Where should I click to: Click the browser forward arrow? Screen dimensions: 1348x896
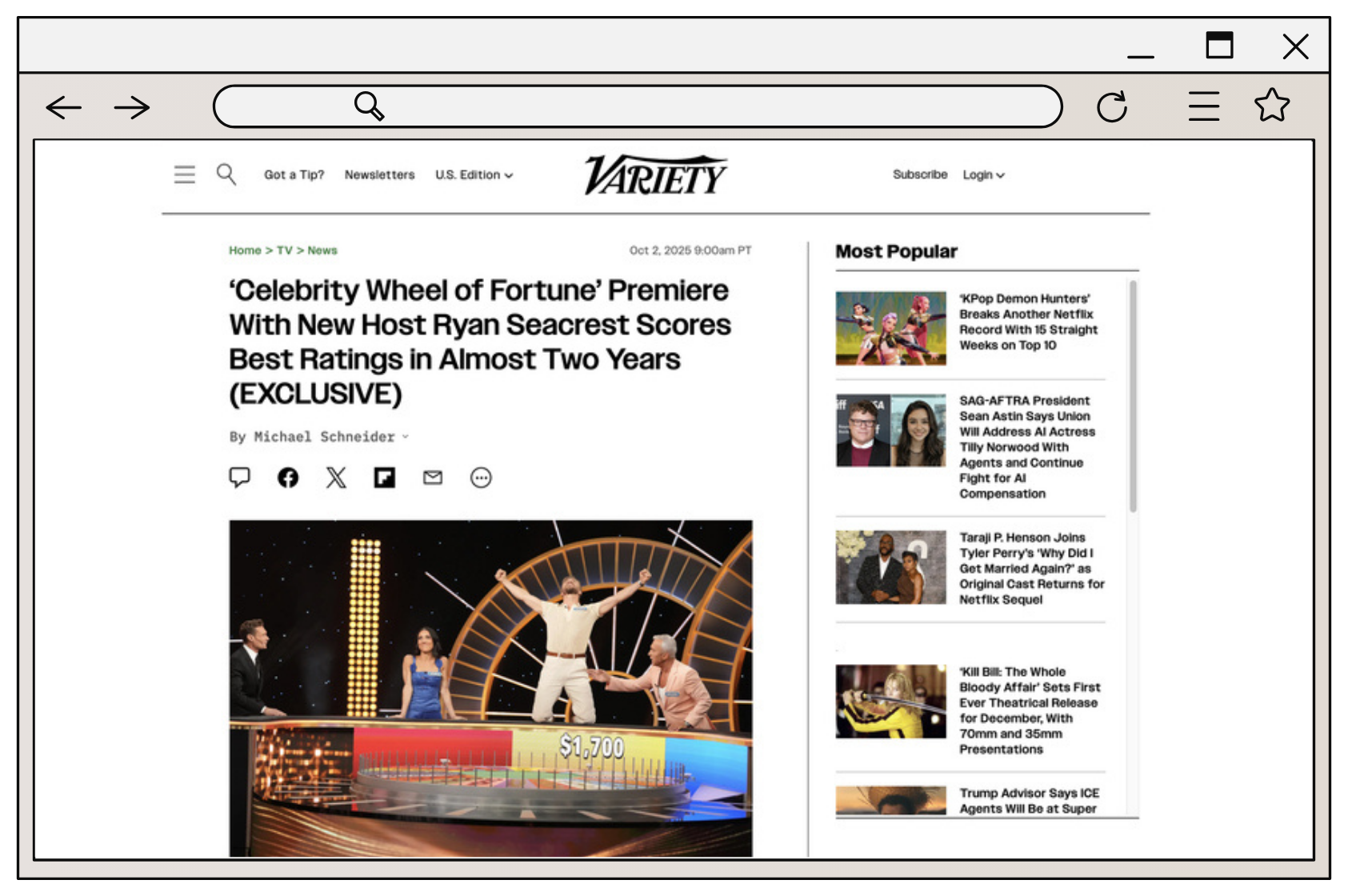pyautogui.click(x=130, y=106)
